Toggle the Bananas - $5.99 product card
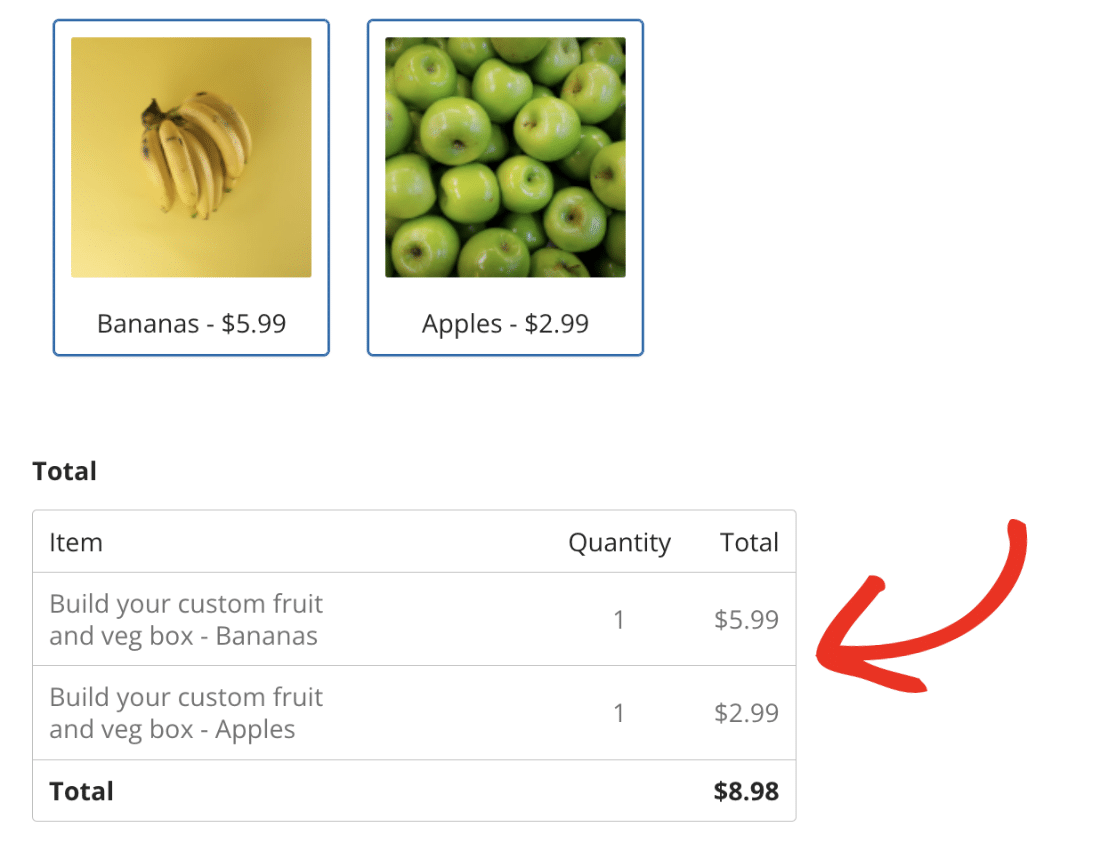The height and width of the screenshot is (843, 1116). click(191, 186)
